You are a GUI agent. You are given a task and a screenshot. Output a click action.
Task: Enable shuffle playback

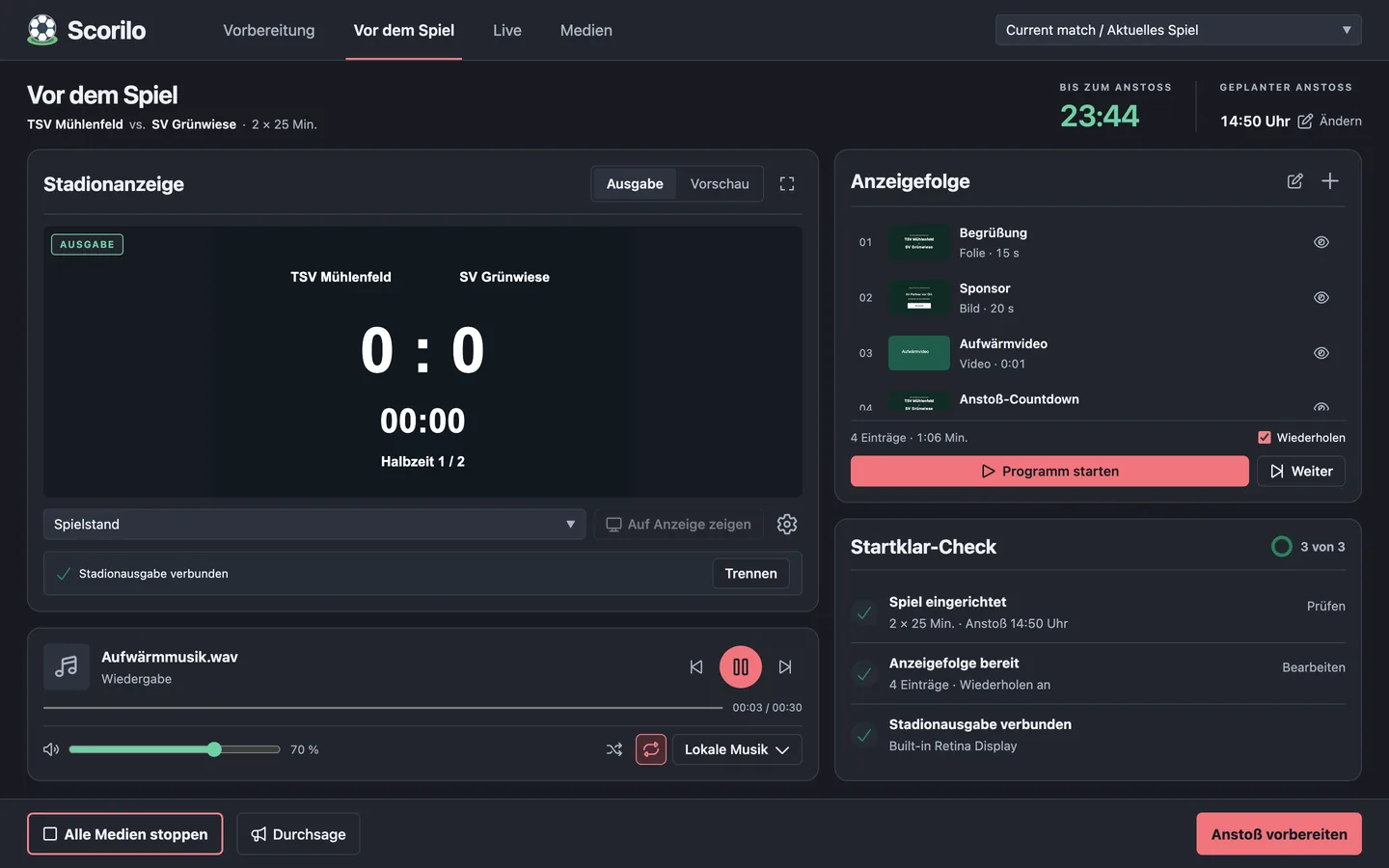pyautogui.click(x=614, y=749)
